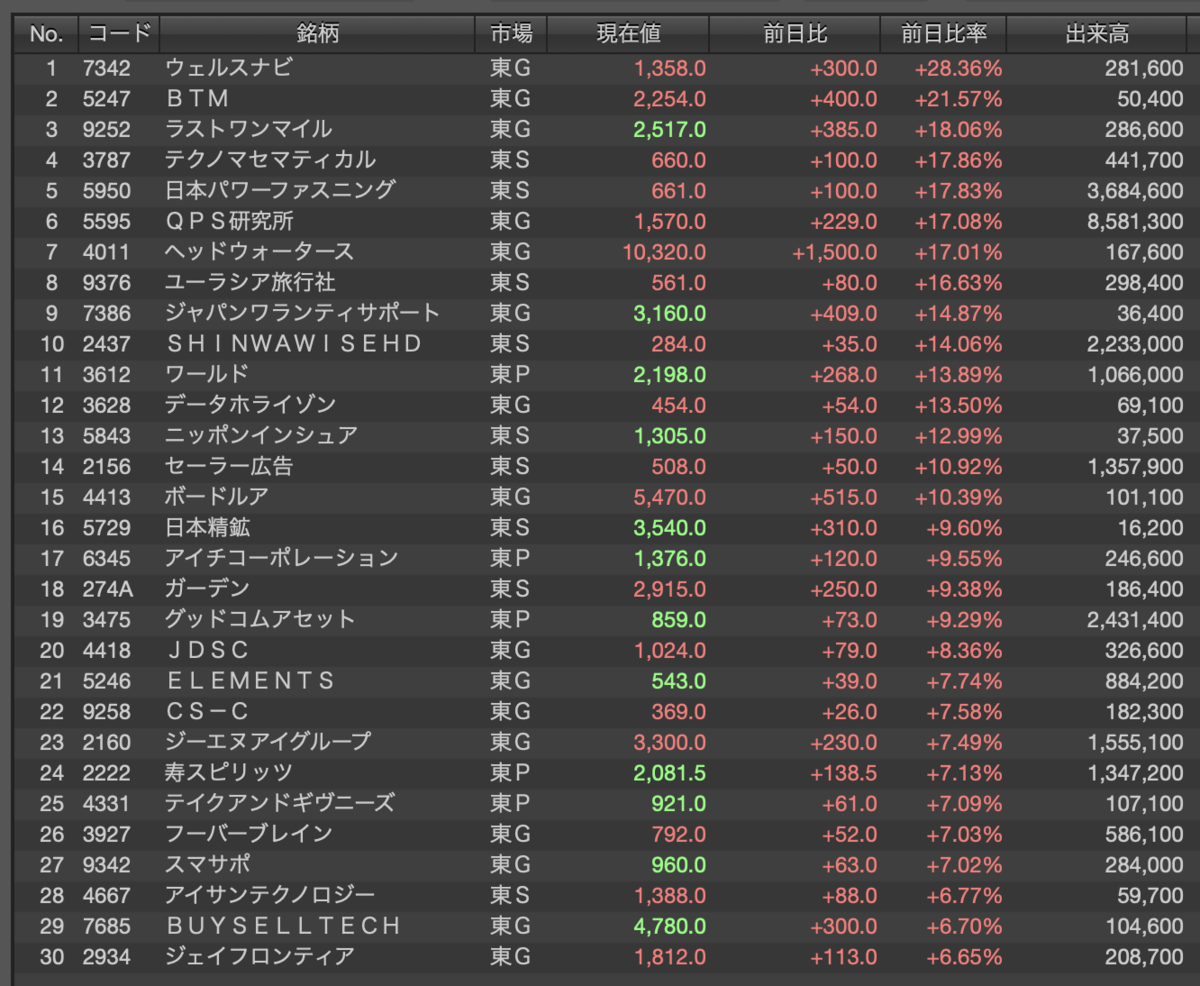Click the change rate +6.65%
Screen dimensions: 1200x986
pyautogui.click(x=964, y=956)
